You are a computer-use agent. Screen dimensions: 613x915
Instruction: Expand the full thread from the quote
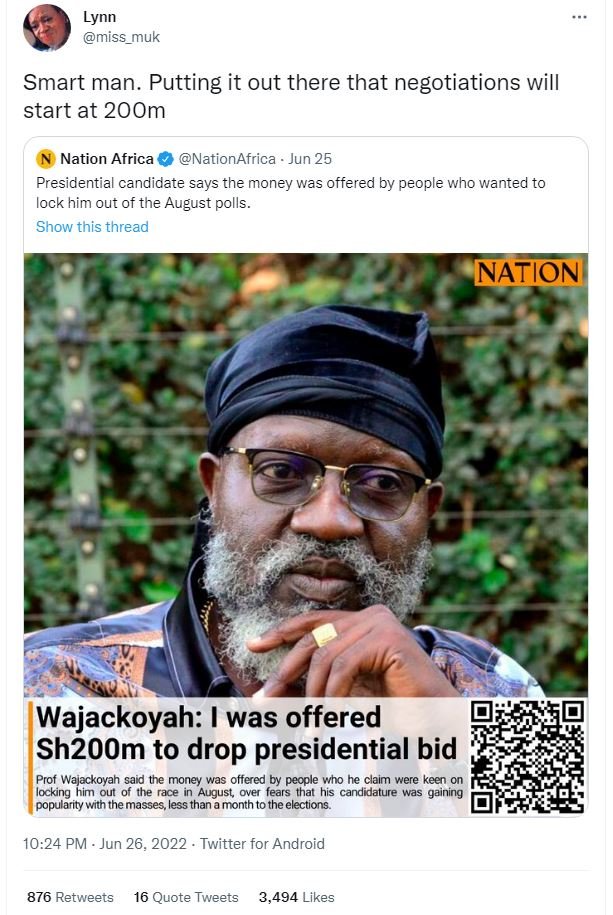(94, 227)
